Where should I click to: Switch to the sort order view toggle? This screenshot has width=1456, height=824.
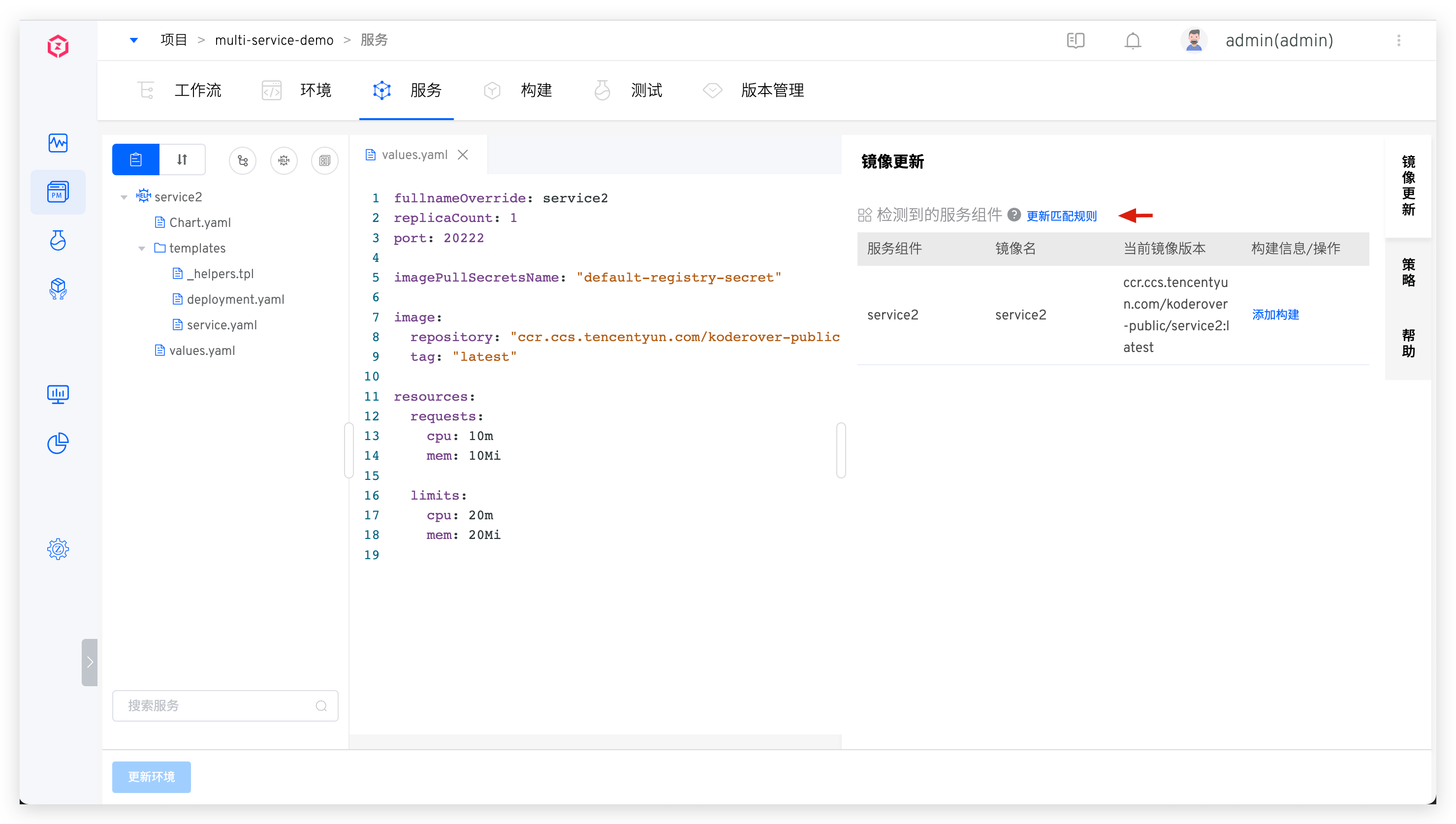click(x=182, y=159)
